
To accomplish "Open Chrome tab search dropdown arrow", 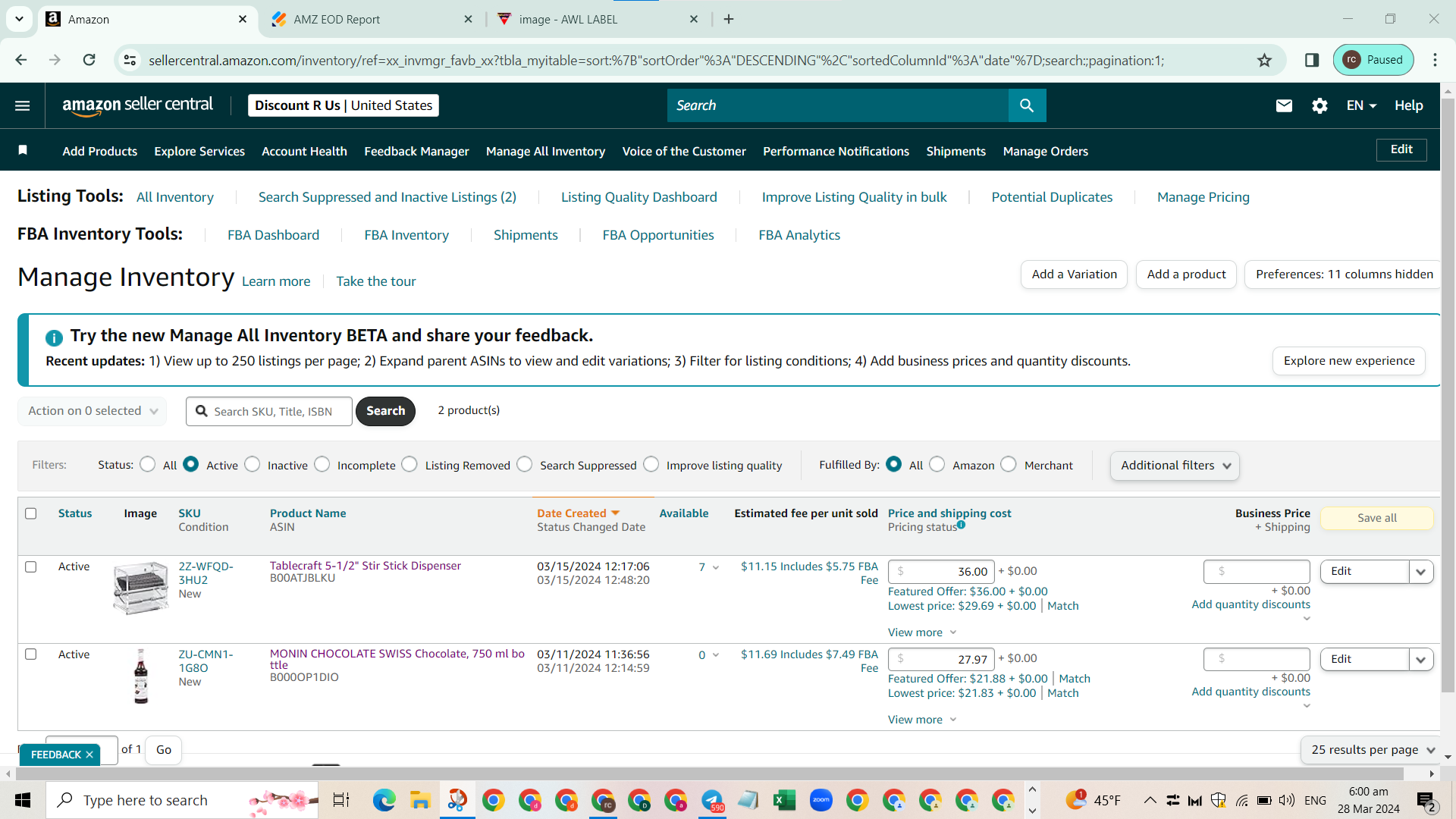I will pos(19,19).
